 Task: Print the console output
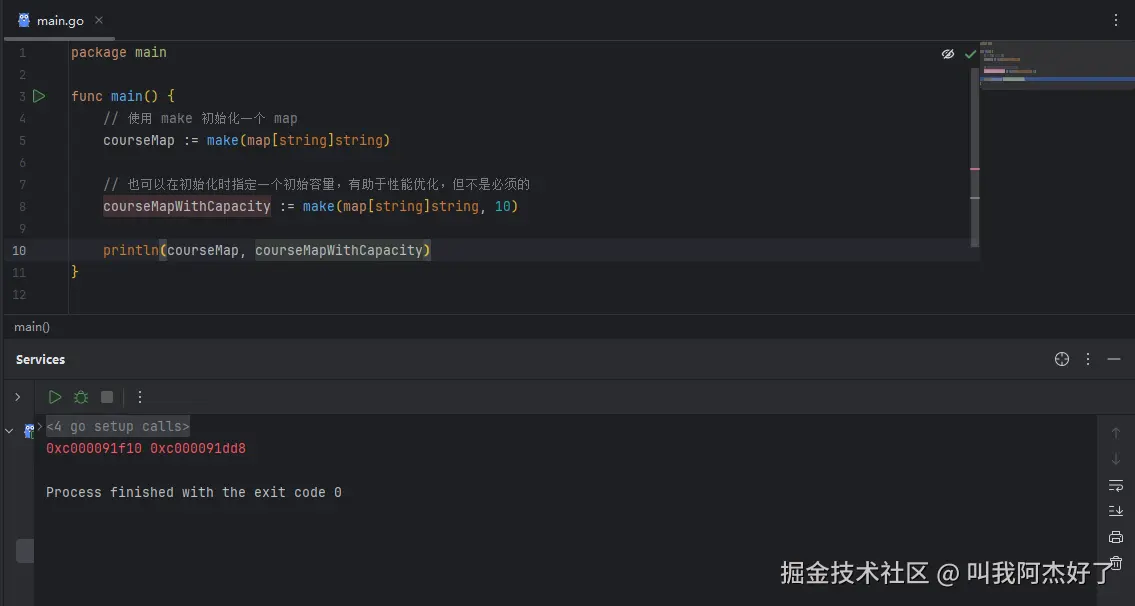point(1116,537)
